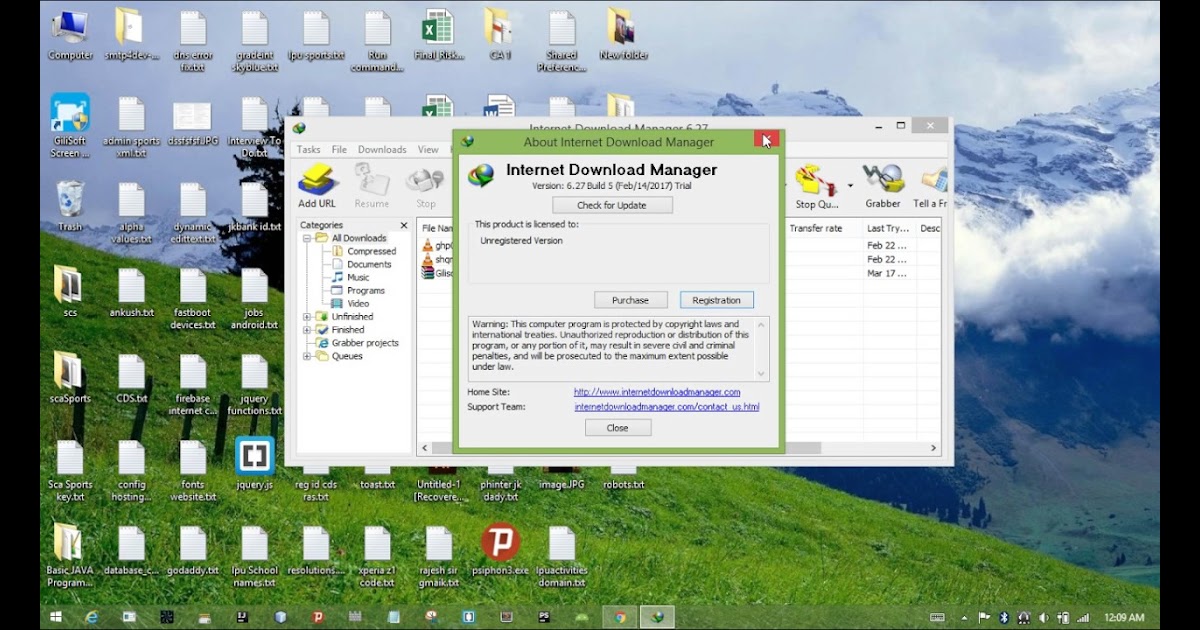1200x630 pixels.
Task: Click the Last Try column header
Action: [890, 228]
